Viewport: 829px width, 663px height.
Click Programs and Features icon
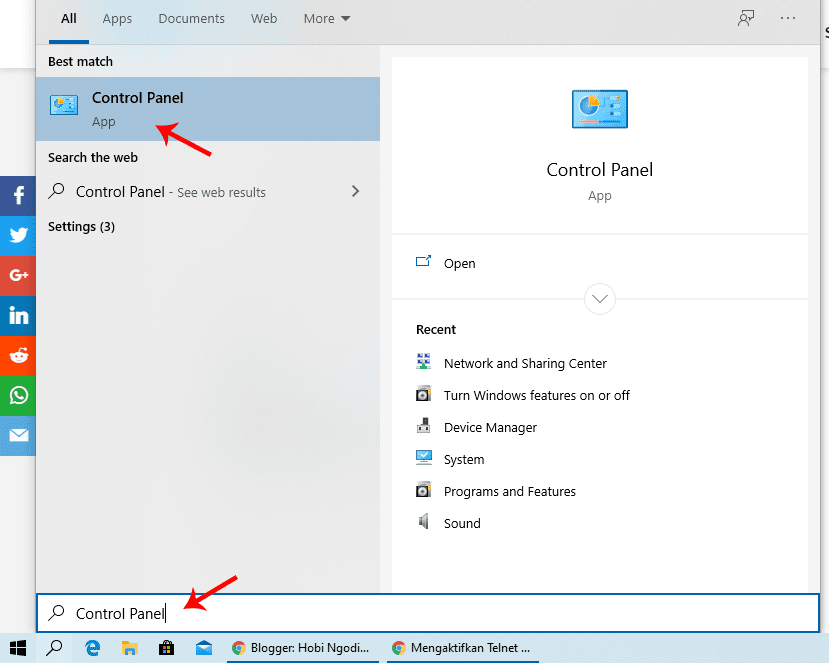(x=423, y=490)
